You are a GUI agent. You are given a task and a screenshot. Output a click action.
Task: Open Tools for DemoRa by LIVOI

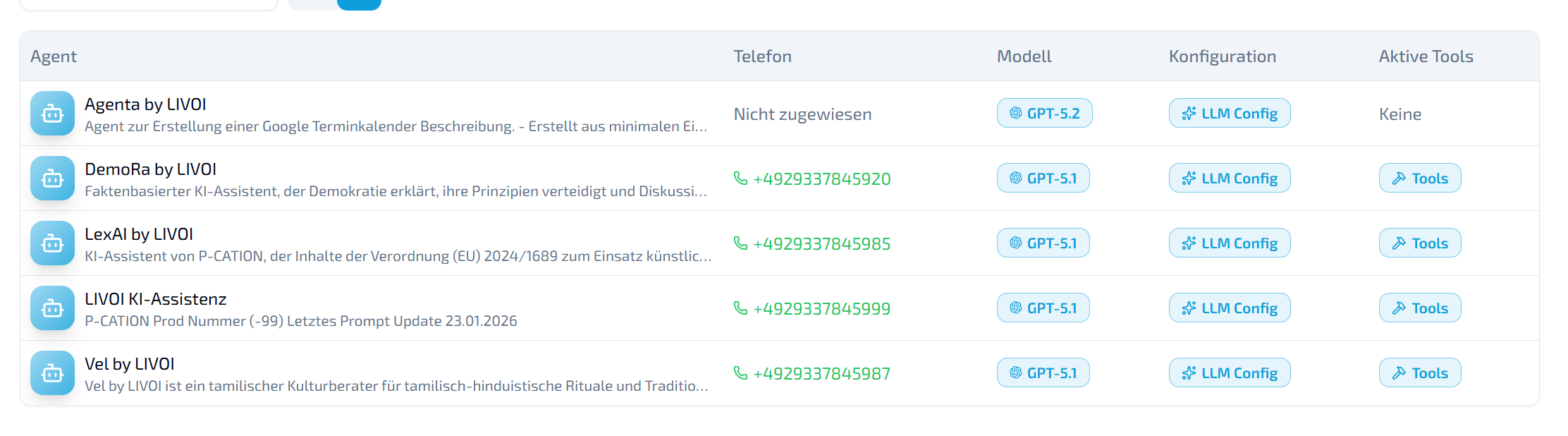tap(1420, 178)
